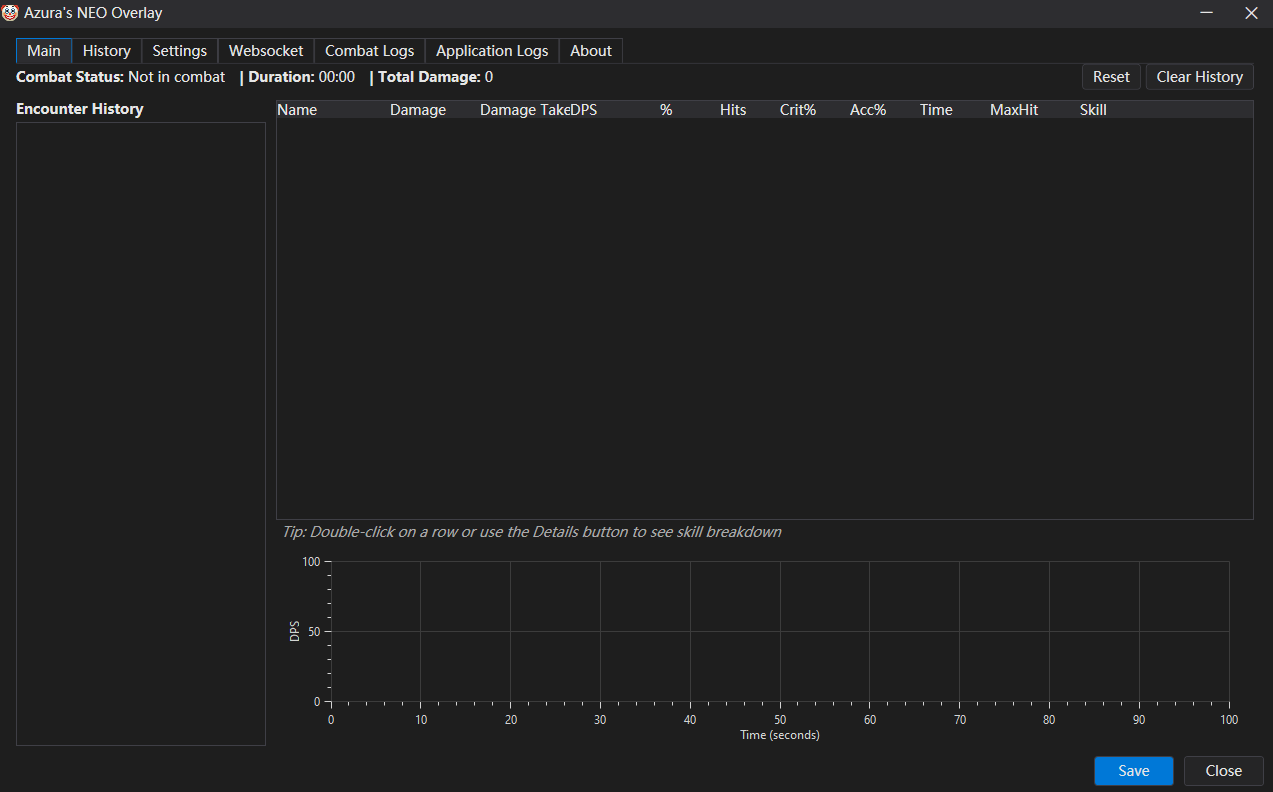Click the Close button at bottom
The height and width of the screenshot is (792, 1273).
(1224, 771)
